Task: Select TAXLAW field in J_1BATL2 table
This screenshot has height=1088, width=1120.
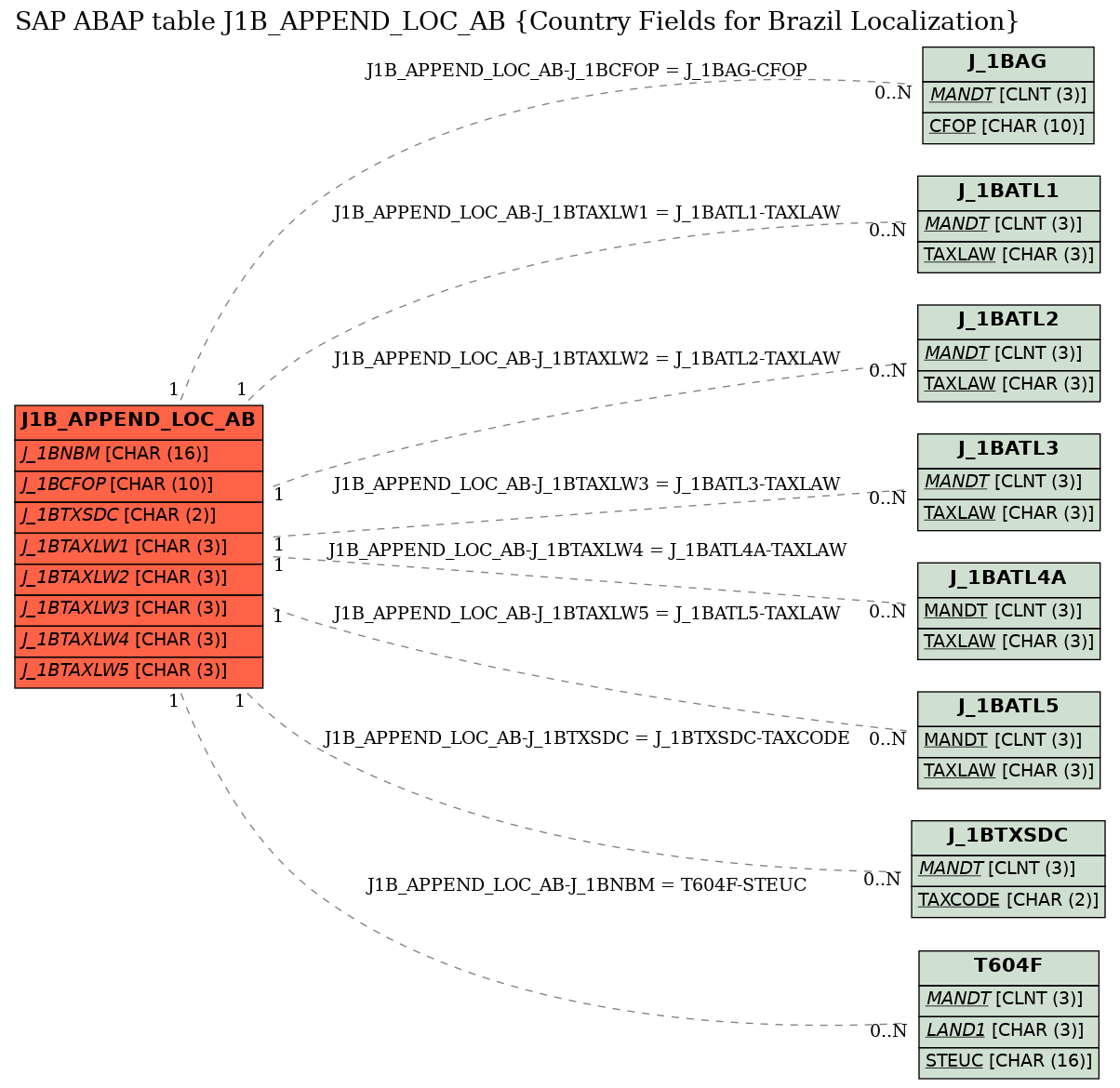Action: coord(1008,385)
